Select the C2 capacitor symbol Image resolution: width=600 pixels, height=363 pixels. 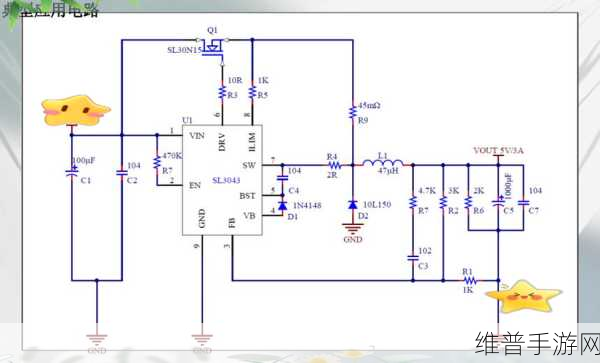tap(122, 173)
